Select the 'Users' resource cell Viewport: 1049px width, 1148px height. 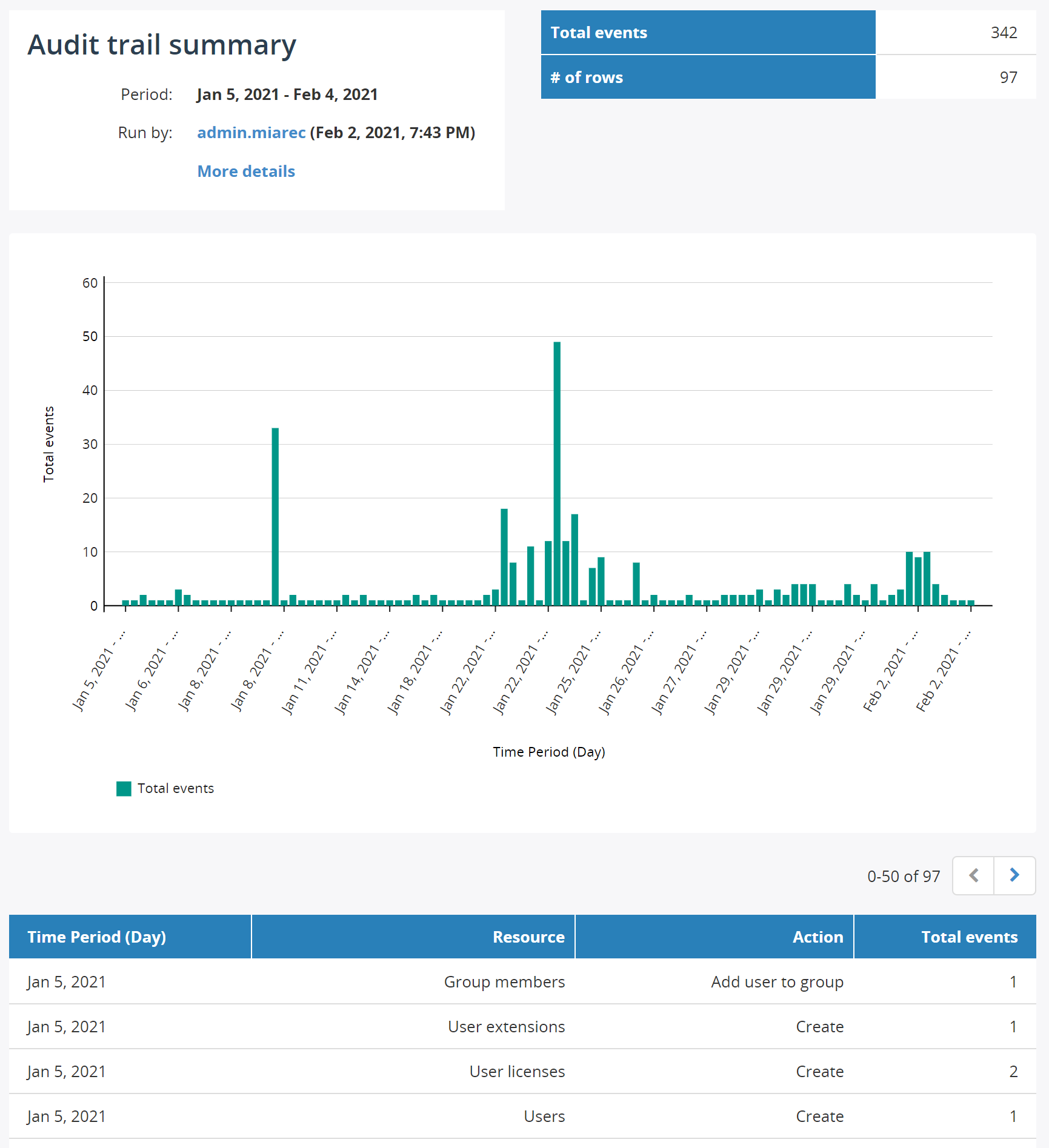(x=544, y=1116)
